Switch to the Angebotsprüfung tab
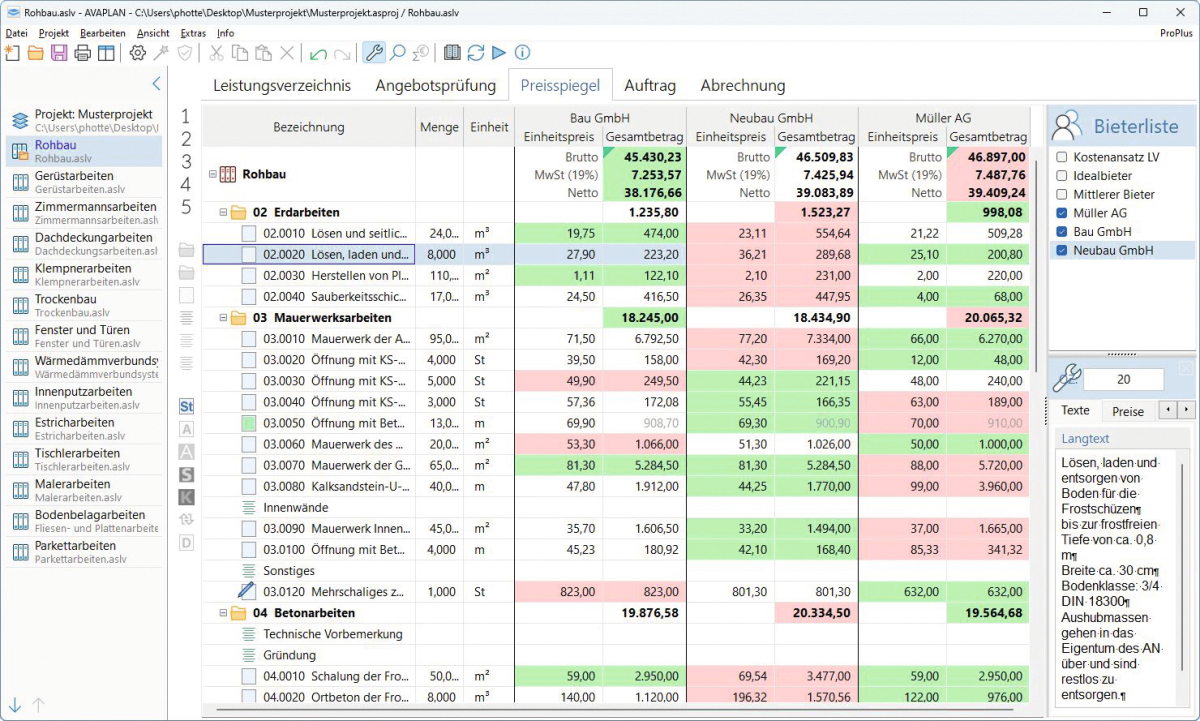Image resolution: width=1200 pixels, height=721 pixels. (x=435, y=86)
